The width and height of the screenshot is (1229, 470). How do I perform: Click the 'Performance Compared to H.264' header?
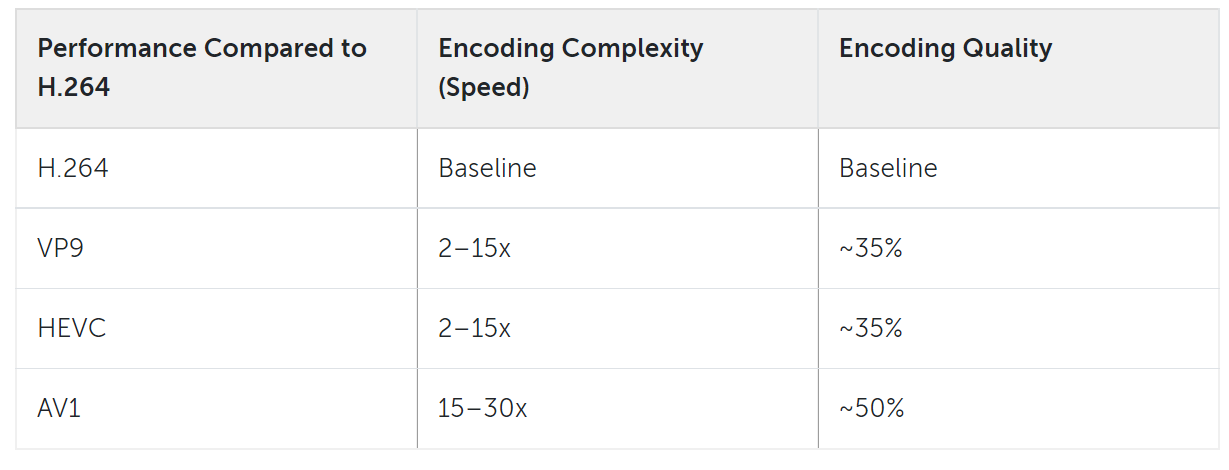(x=202, y=68)
